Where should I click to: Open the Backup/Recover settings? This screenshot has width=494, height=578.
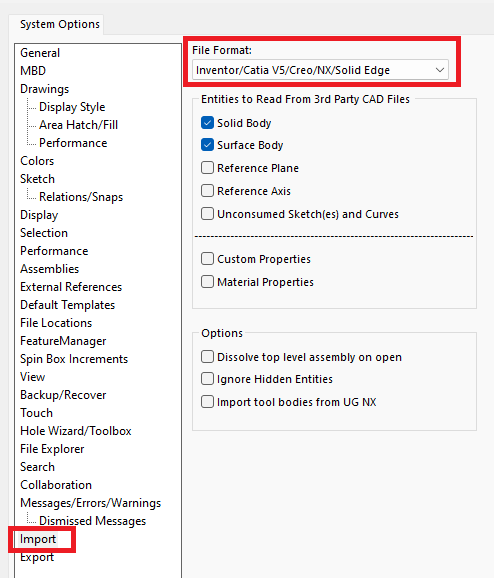pos(63,395)
